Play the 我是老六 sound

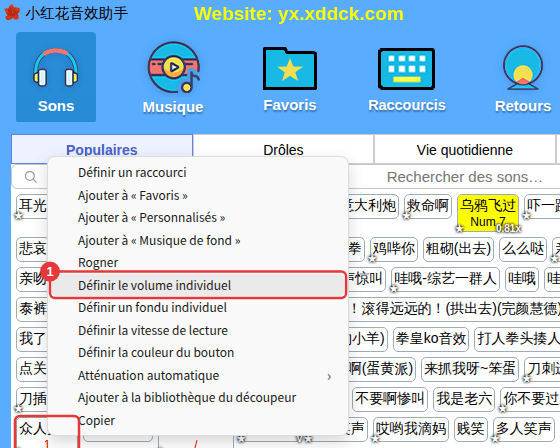click(x=464, y=399)
